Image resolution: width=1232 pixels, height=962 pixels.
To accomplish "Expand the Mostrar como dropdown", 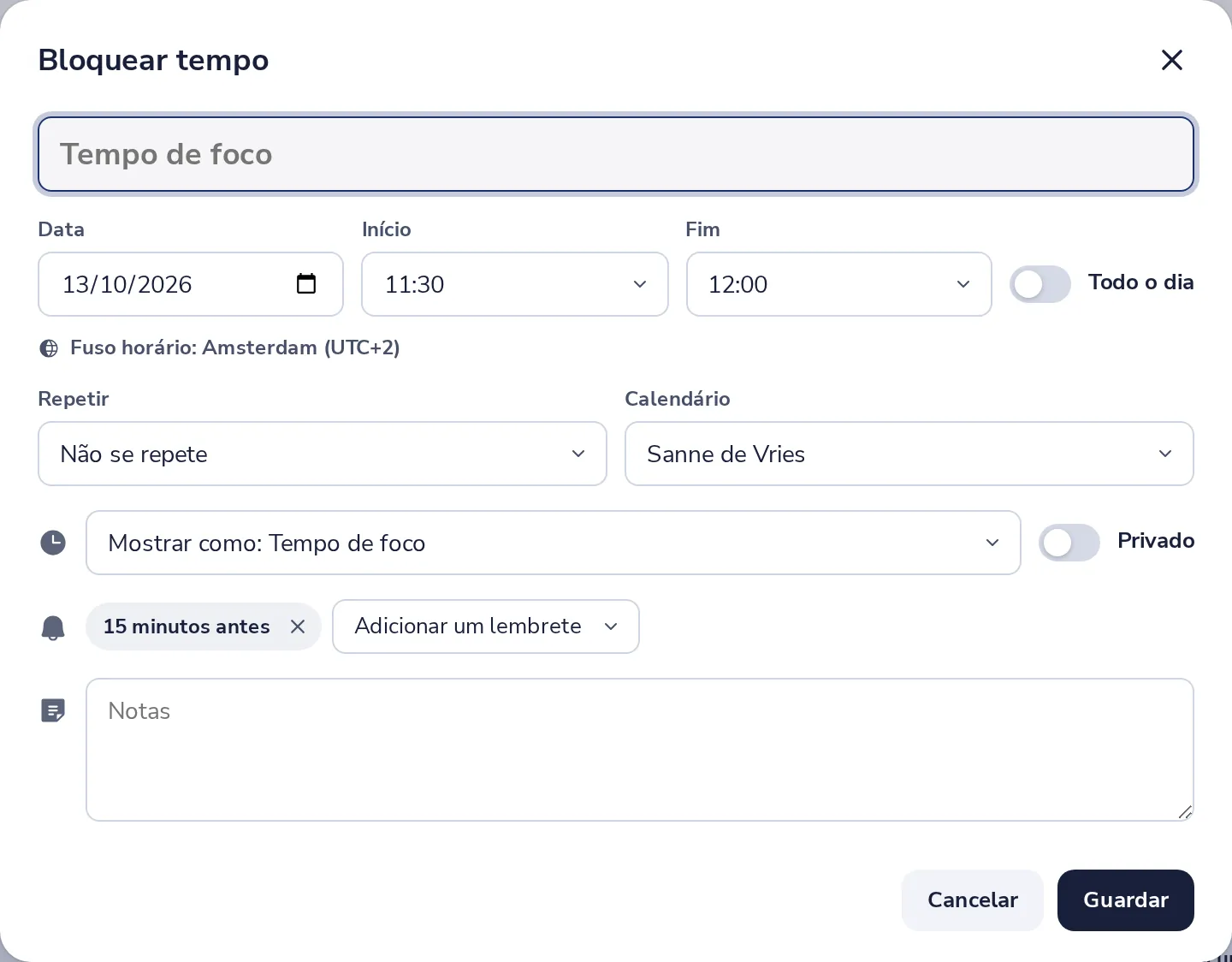I will (554, 543).
